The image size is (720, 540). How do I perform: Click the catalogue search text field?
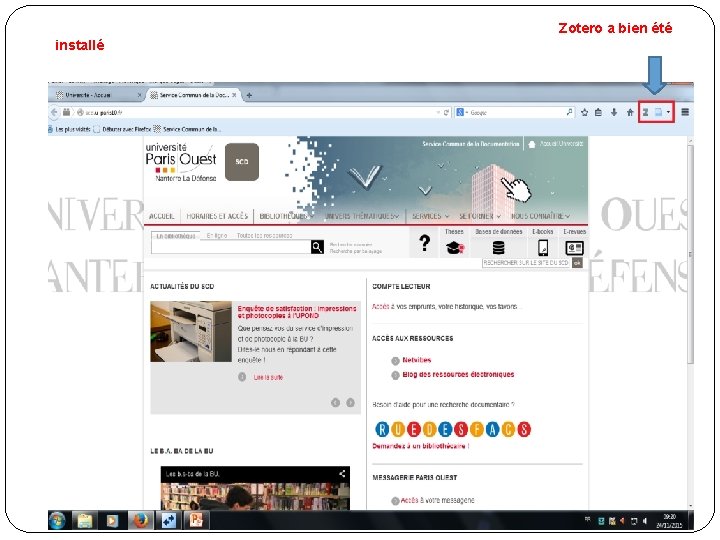pos(231,247)
